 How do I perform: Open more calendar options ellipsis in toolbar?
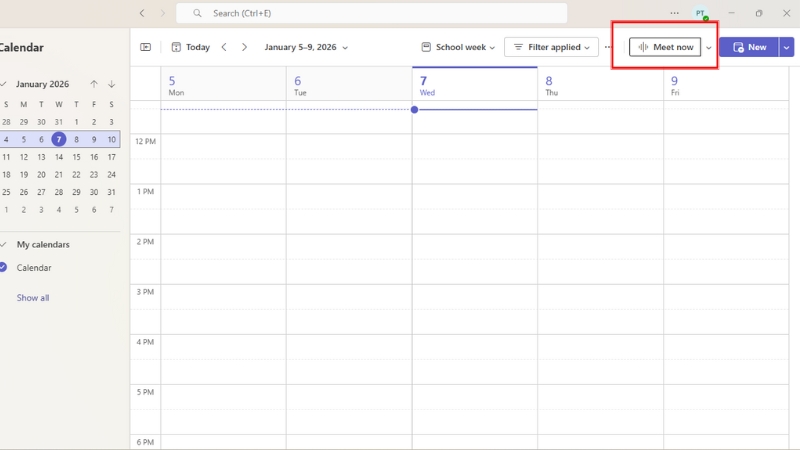click(608, 47)
